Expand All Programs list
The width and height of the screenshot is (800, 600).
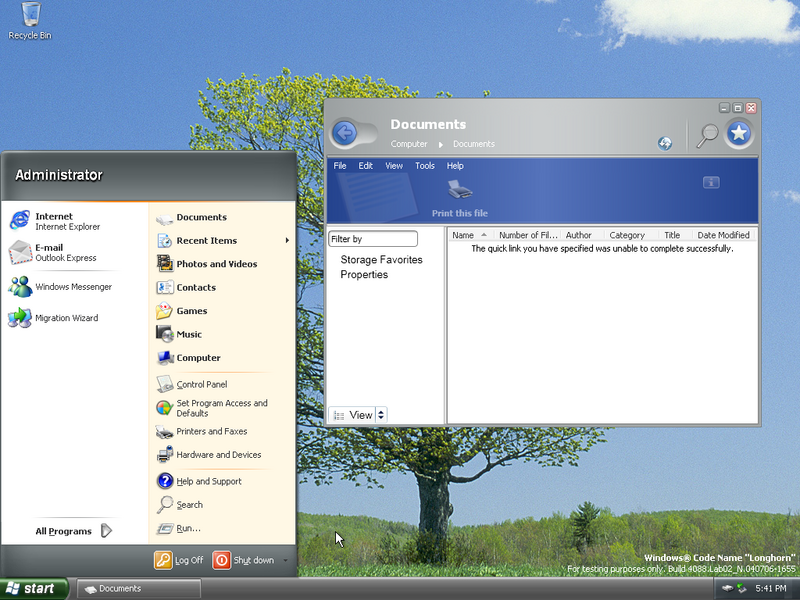click(x=73, y=531)
